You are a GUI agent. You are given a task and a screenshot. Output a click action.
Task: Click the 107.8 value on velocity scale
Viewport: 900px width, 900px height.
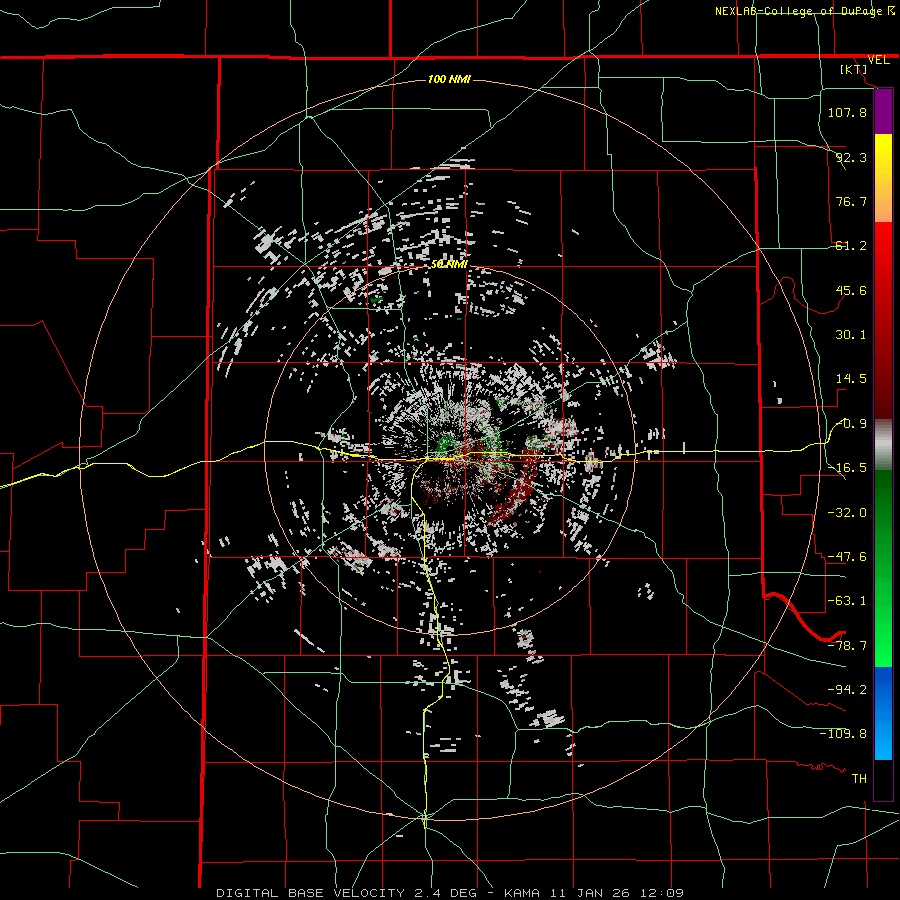[x=847, y=112]
